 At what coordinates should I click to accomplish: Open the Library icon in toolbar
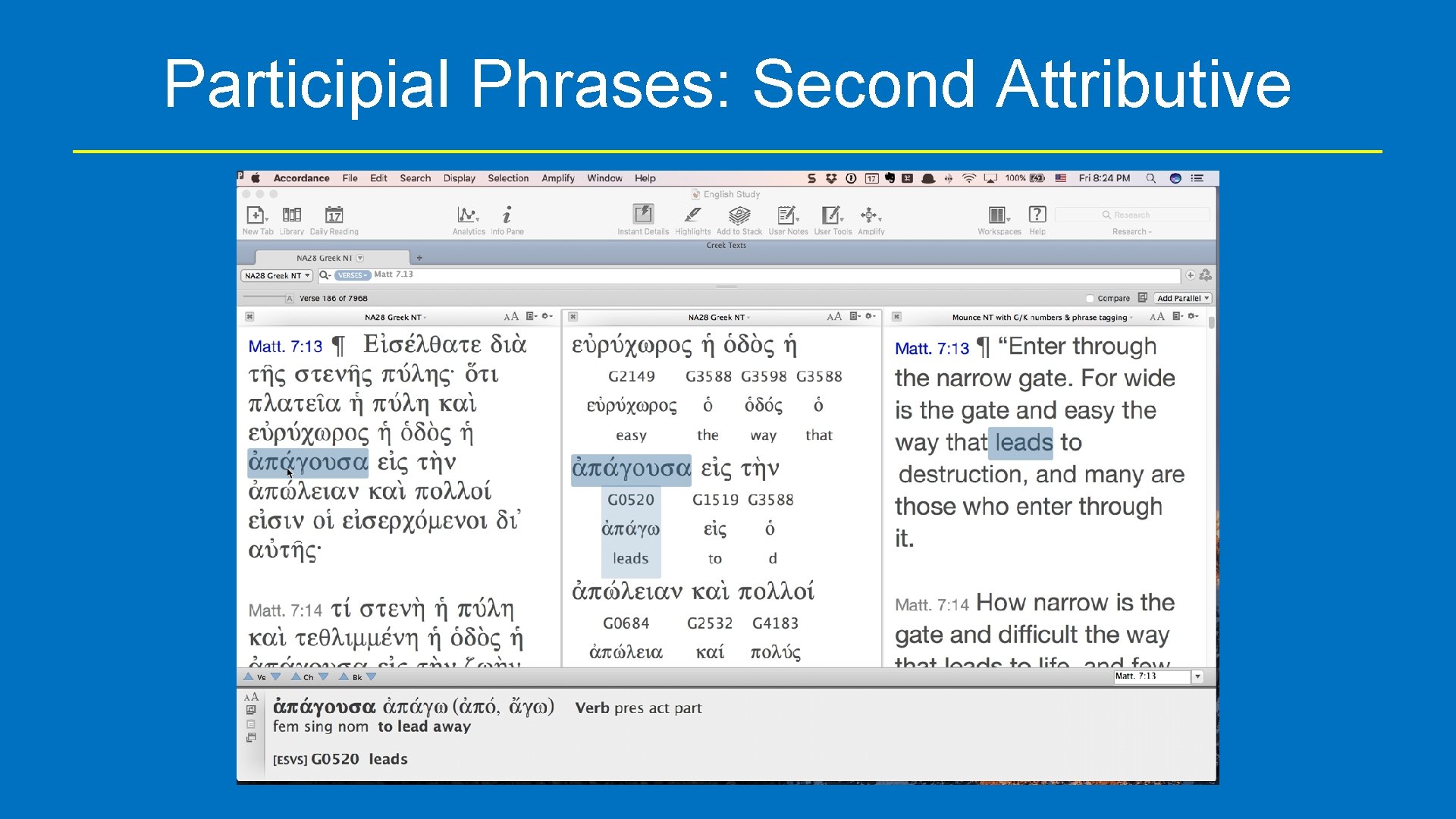point(291,215)
